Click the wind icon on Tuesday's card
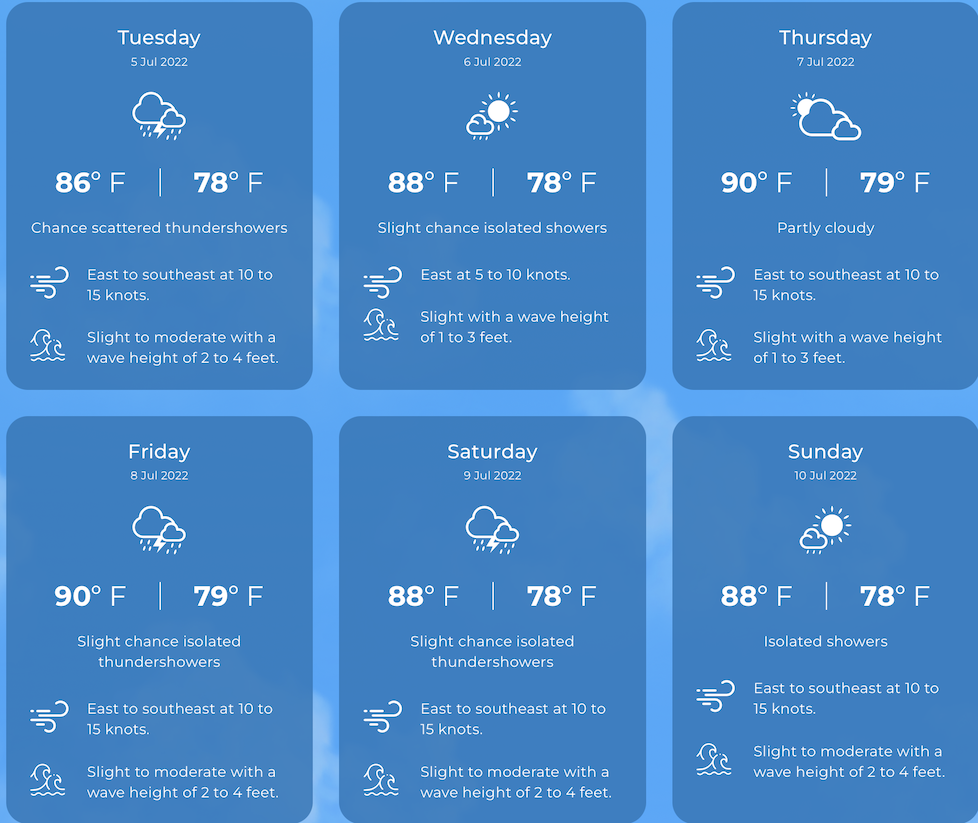 pyautogui.click(x=49, y=284)
